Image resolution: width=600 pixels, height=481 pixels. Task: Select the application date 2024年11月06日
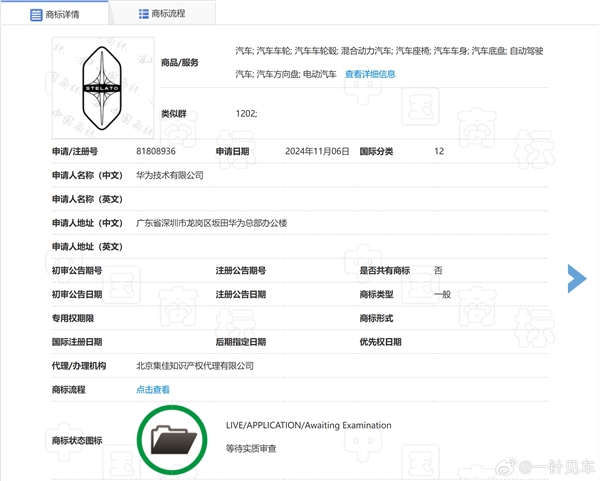point(317,152)
